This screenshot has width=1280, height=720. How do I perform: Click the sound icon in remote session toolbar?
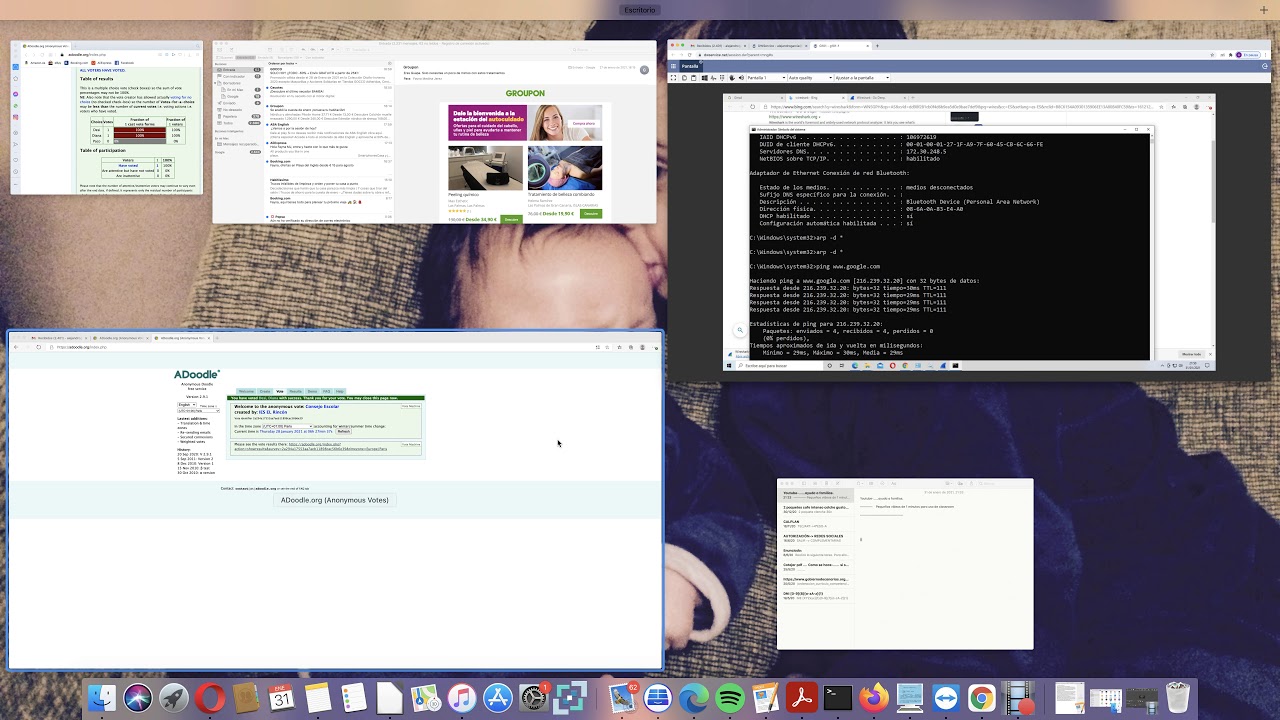(x=741, y=77)
